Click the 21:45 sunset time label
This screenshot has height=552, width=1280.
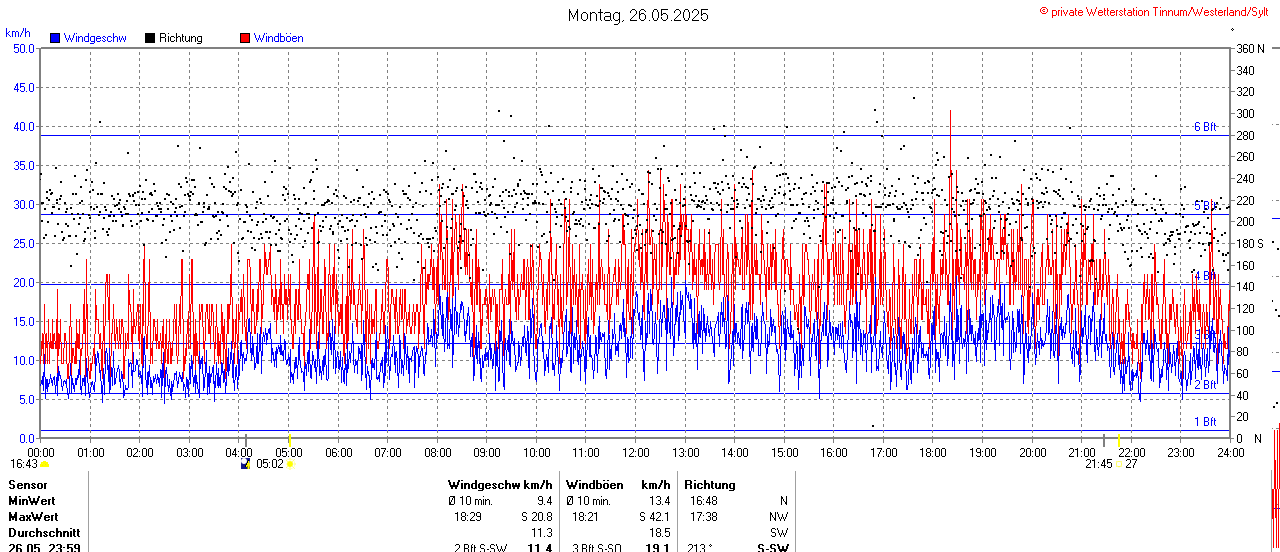(x=1099, y=464)
